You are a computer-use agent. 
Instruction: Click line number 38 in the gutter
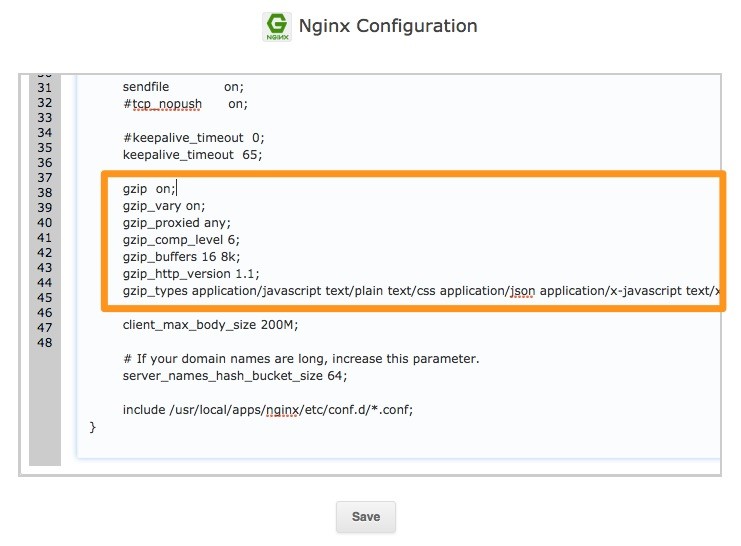[44, 192]
